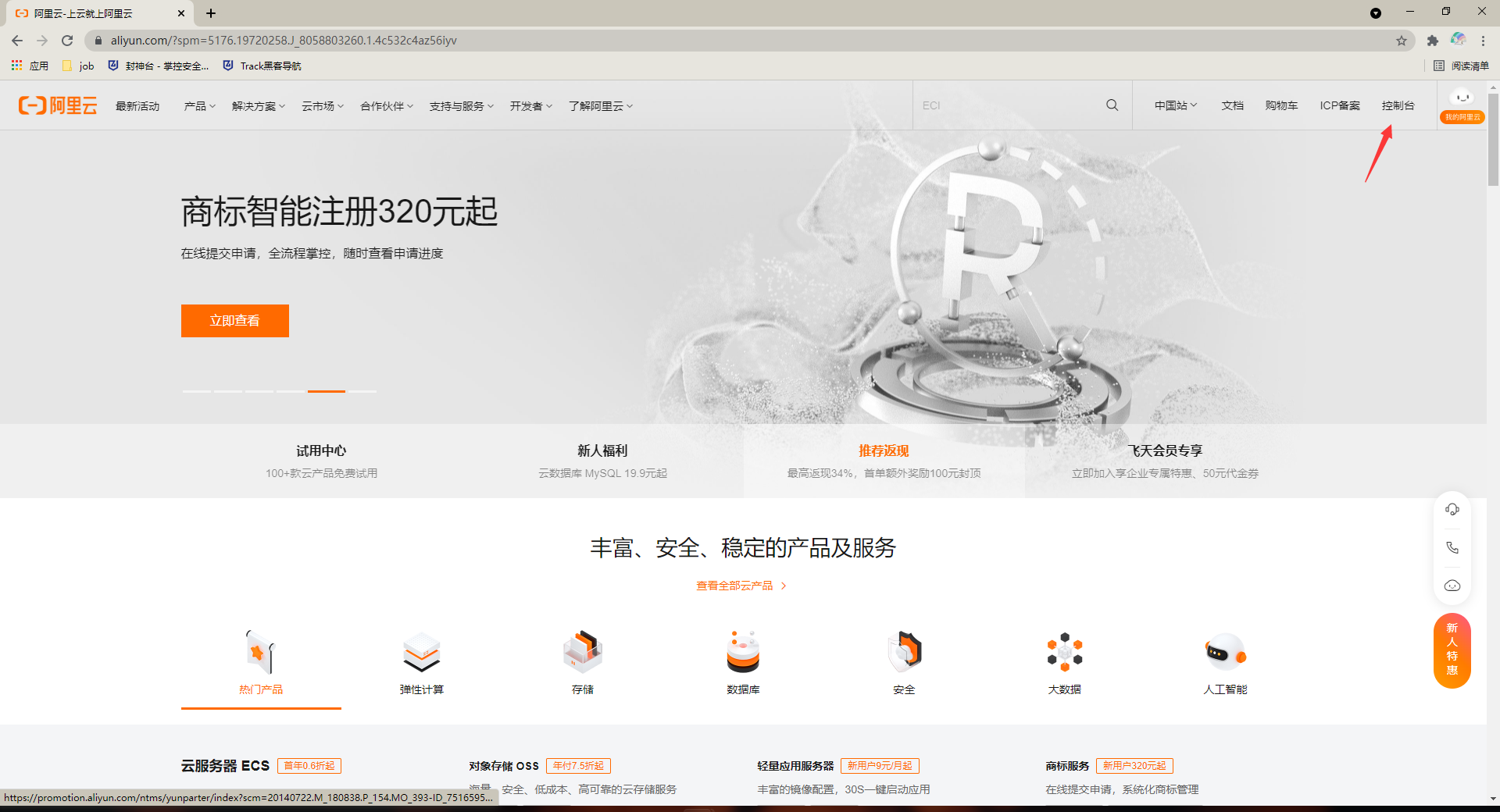Image resolution: width=1500 pixels, height=812 pixels.
Task: Click the Aliyun logo in the header
Action: click(58, 105)
